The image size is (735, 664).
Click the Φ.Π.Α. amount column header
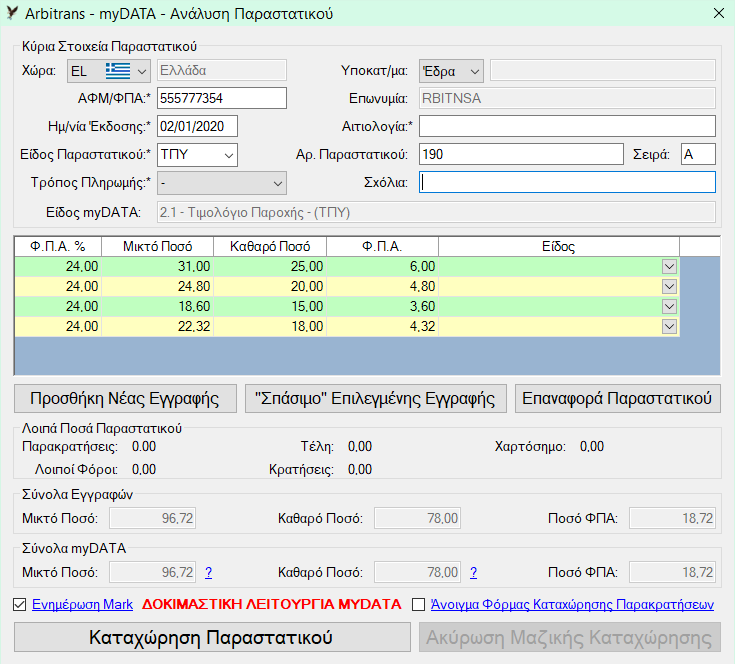382,246
